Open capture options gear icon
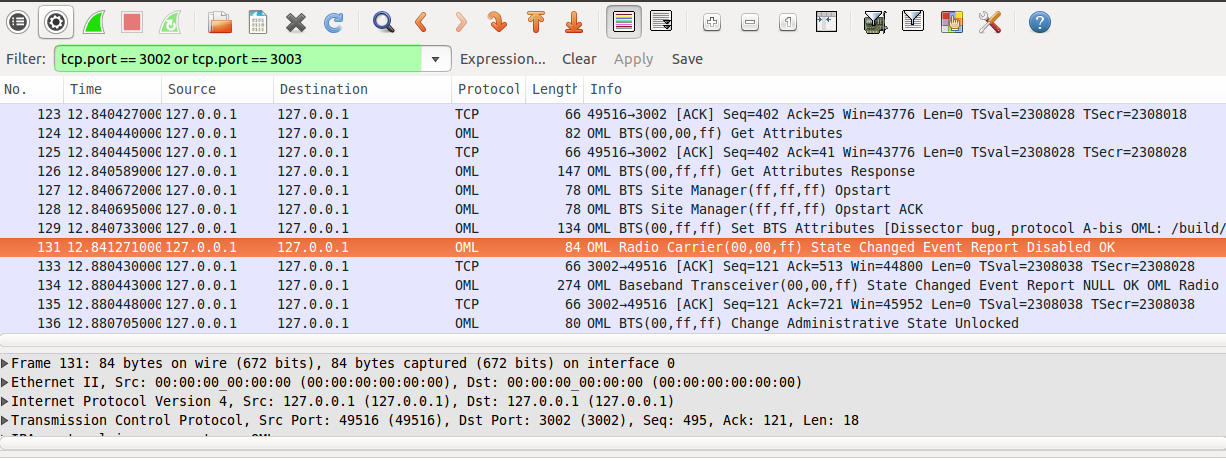 coord(56,21)
